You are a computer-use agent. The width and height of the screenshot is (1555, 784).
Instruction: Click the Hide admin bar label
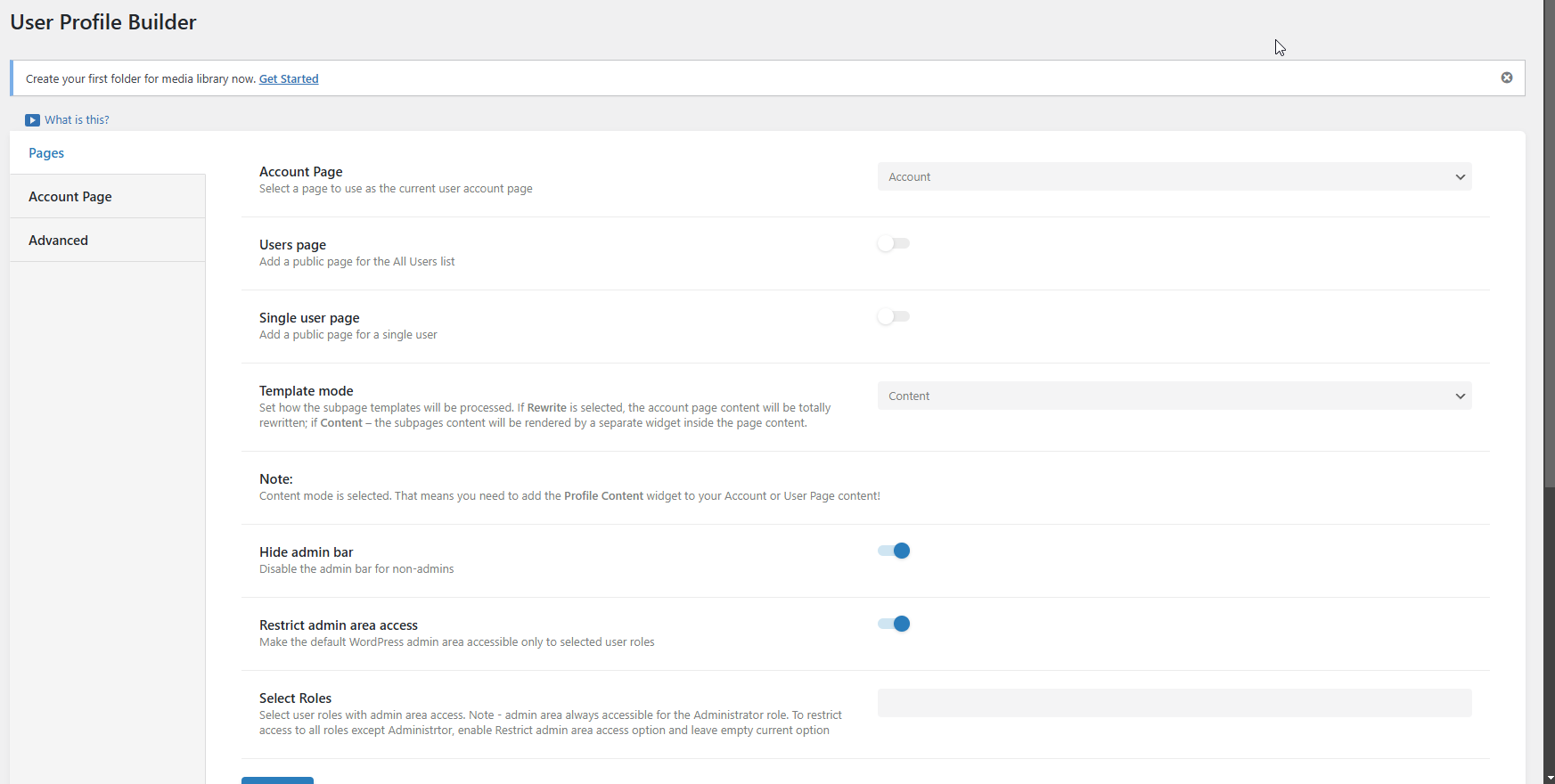307,552
